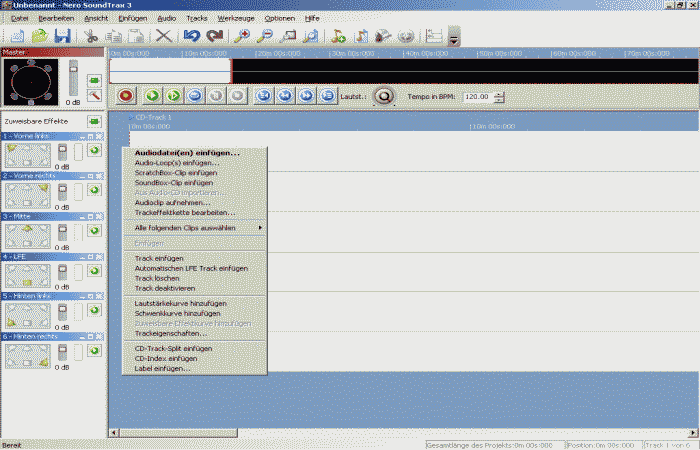700x450 pixels.
Task: Select Audiodatei(en) einfügen from context menu
Action: tap(187, 153)
